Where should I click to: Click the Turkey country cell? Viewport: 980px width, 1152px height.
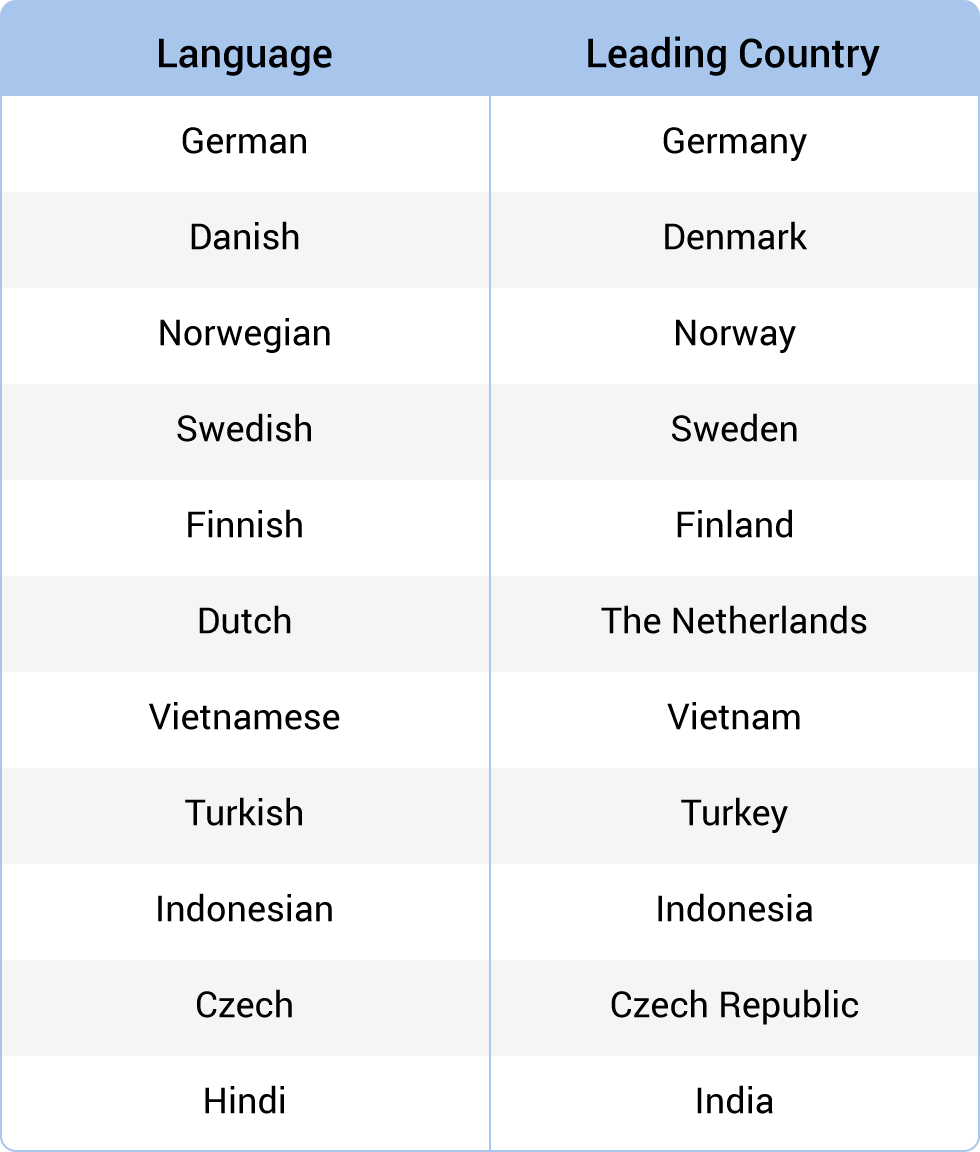click(x=734, y=813)
